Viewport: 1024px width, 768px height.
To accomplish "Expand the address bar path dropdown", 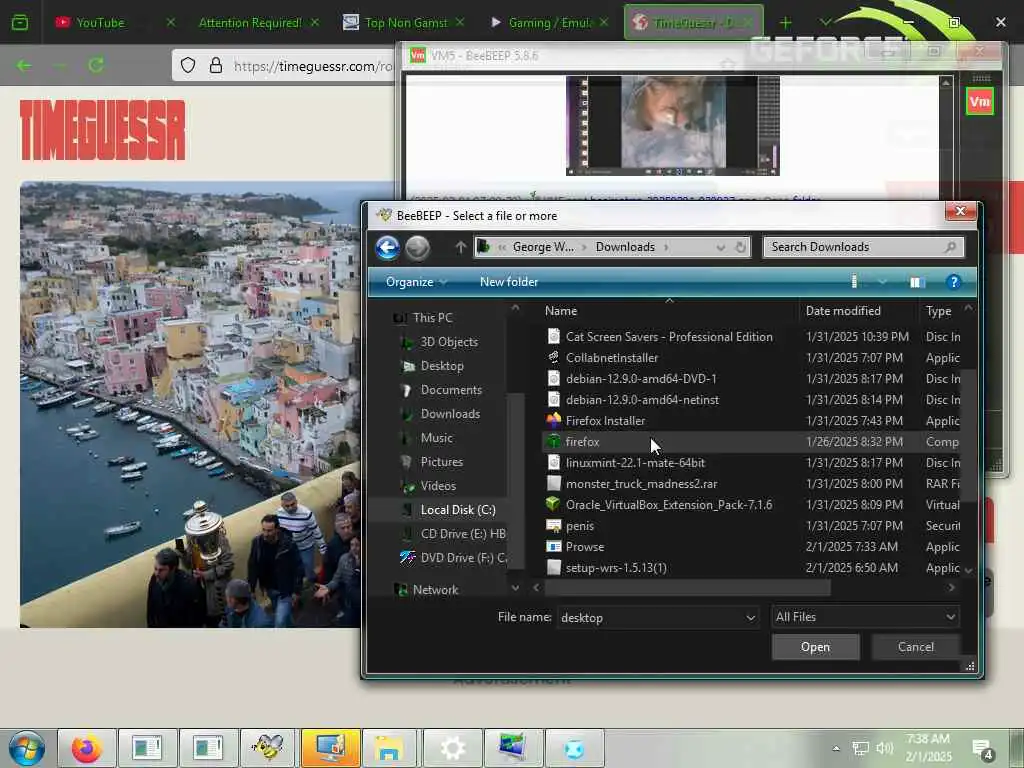I will [x=720, y=248].
